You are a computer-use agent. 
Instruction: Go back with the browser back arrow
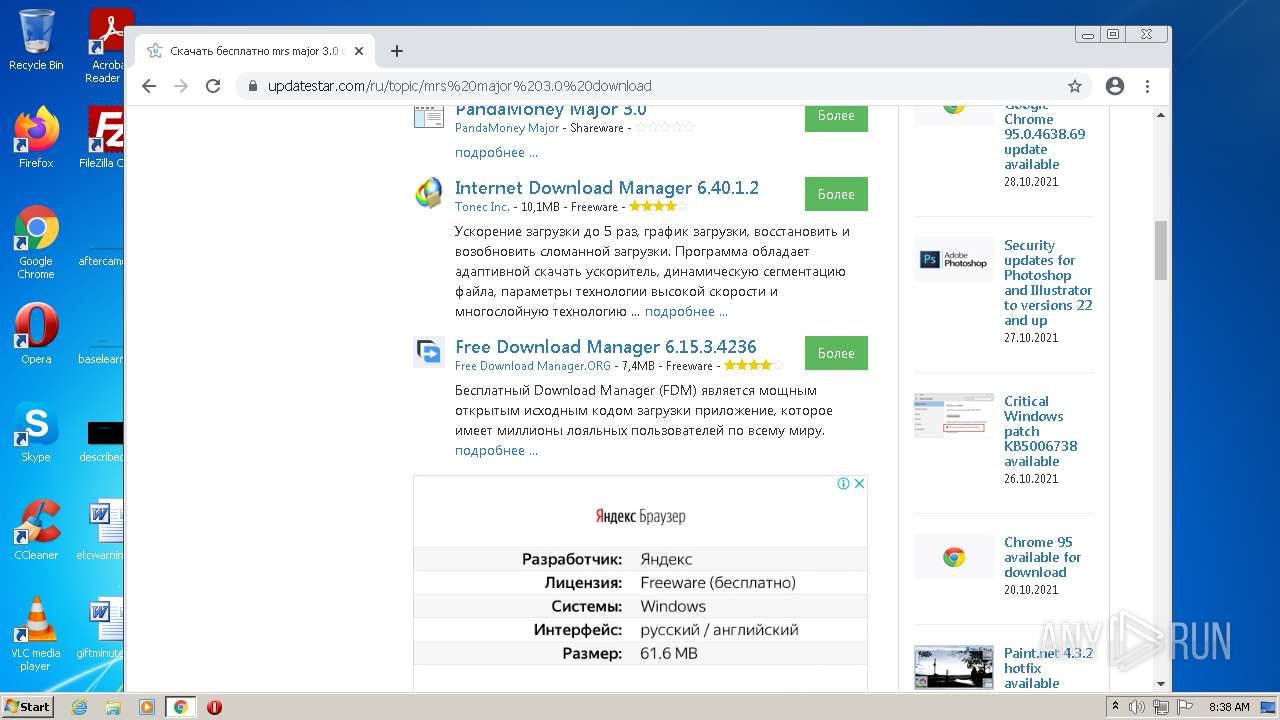point(149,86)
